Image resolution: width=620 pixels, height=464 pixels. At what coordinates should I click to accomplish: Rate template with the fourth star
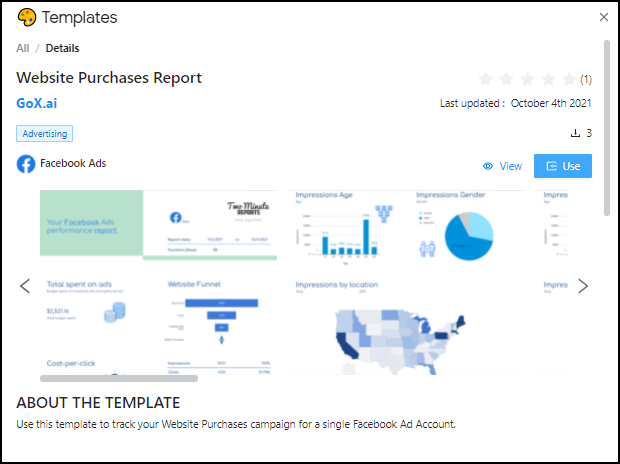[548, 79]
